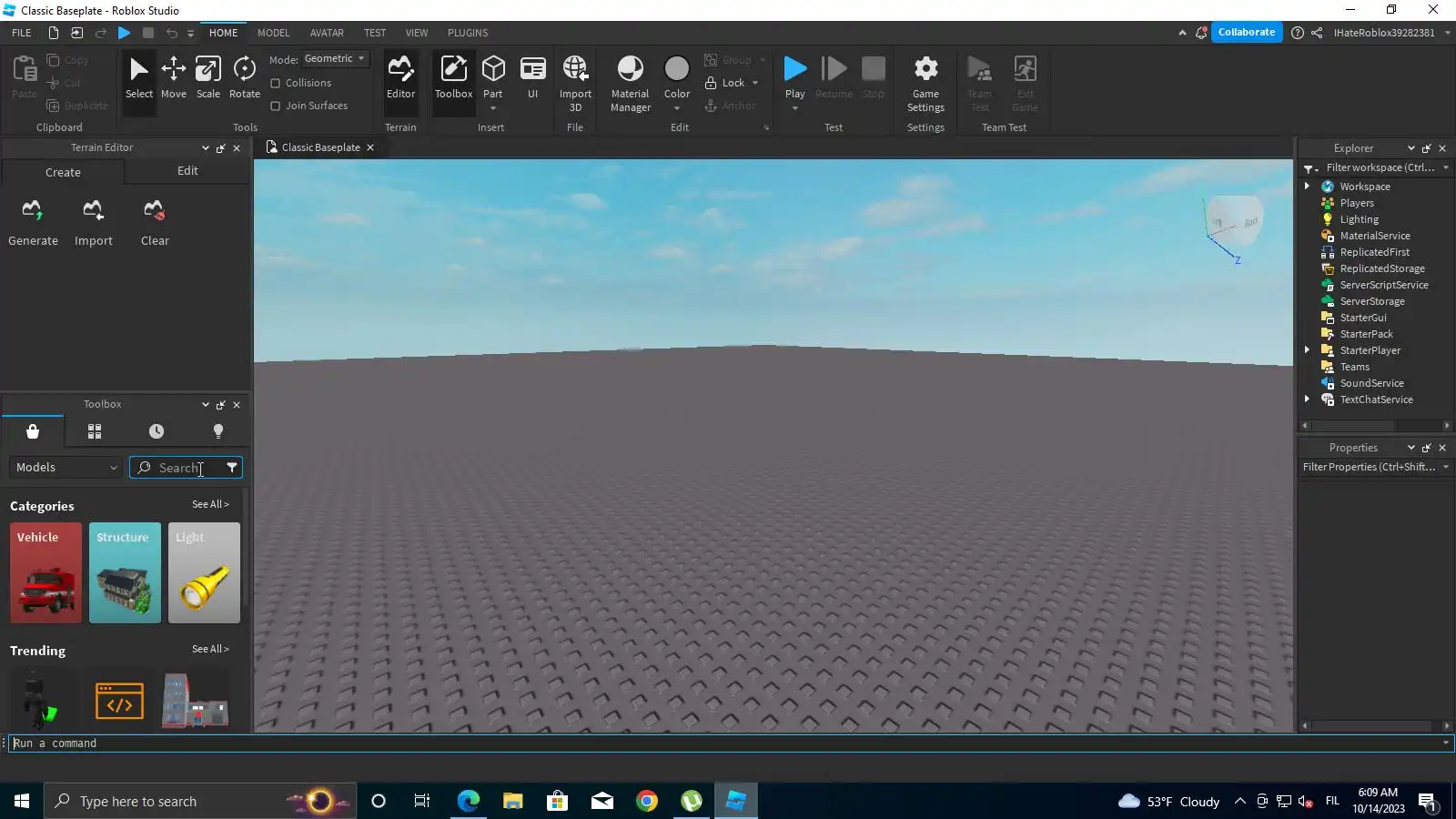This screenshot has height=819, width=1456.
Task: Open the Play button dropdown arrow
Action: [x=795, y=108]
